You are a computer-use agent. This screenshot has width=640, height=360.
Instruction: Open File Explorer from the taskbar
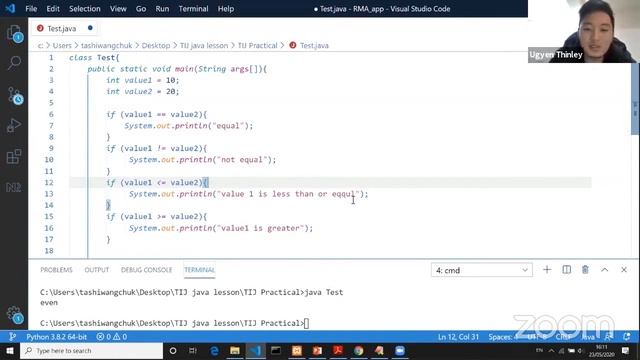pyautogui.click(x=235, y=351)
